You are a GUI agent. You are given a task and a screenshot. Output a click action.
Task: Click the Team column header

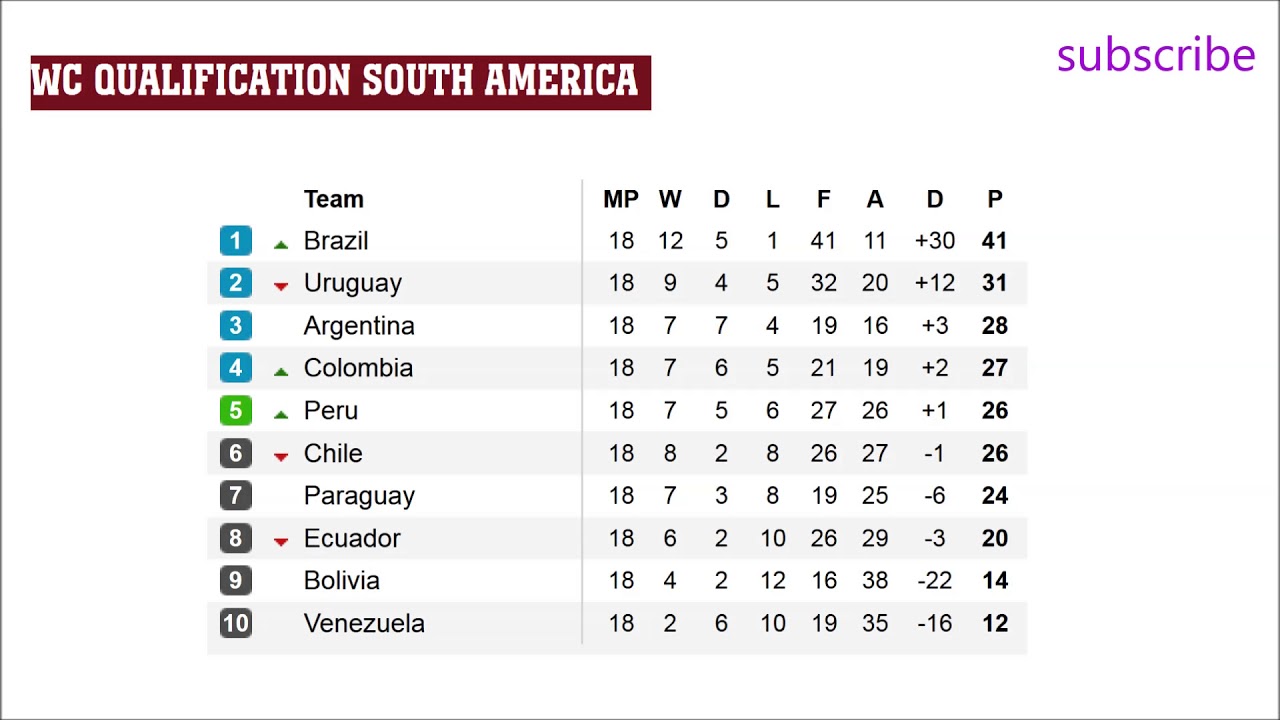pos(333,199)
